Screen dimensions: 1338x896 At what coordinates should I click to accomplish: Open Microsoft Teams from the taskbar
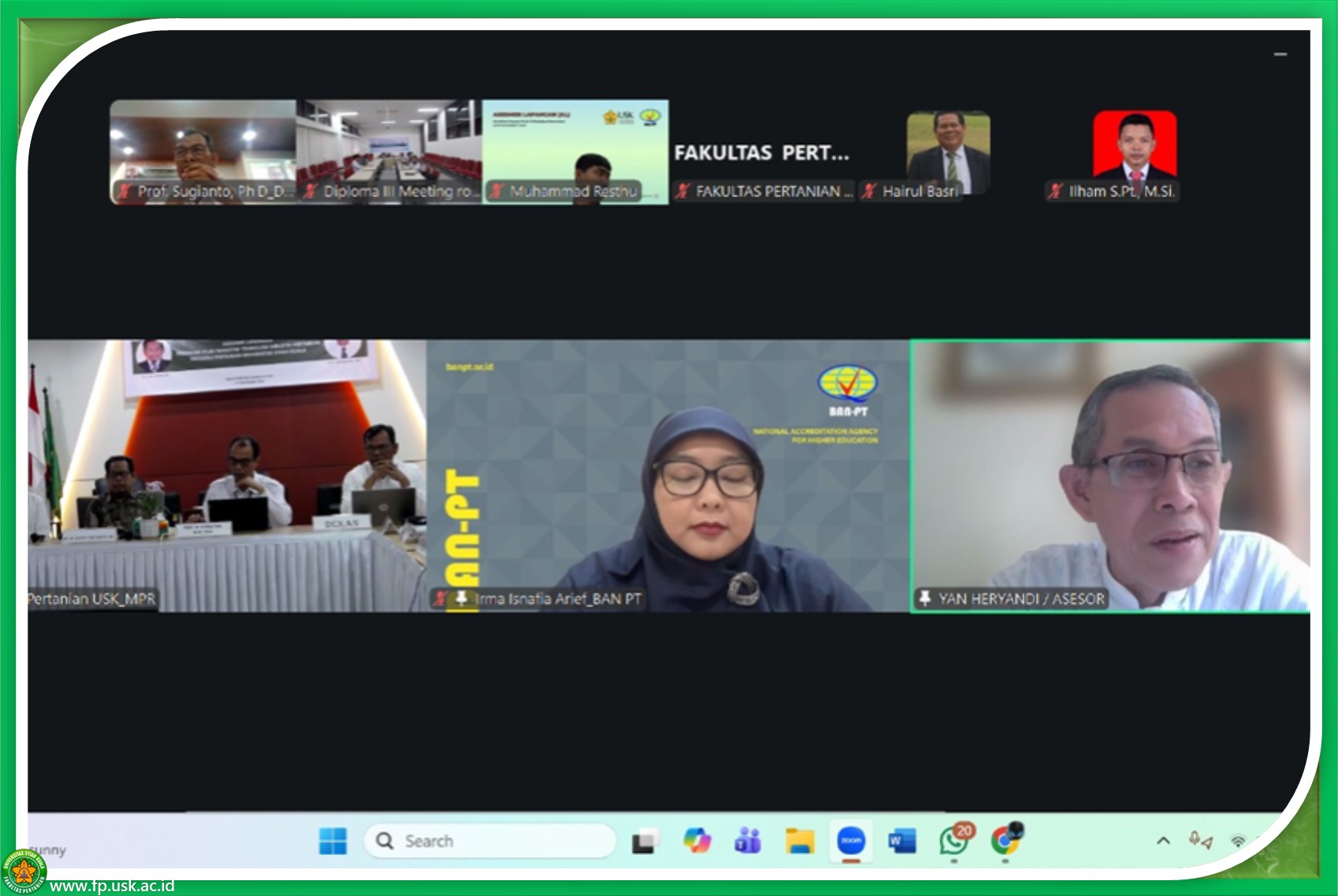[x=748, y=841]
